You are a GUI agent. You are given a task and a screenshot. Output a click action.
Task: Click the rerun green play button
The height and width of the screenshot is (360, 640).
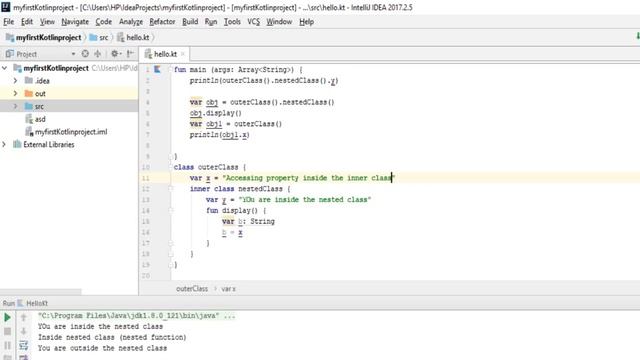(x=7, y=317)
